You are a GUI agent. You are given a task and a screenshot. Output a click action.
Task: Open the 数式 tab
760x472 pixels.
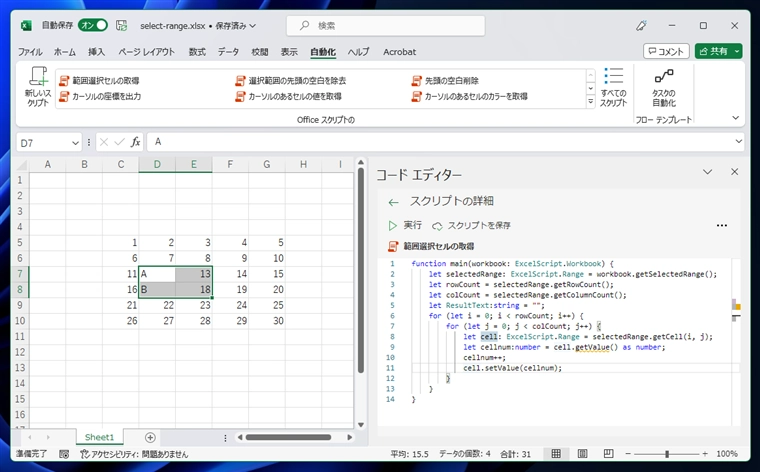coord(197,52)
